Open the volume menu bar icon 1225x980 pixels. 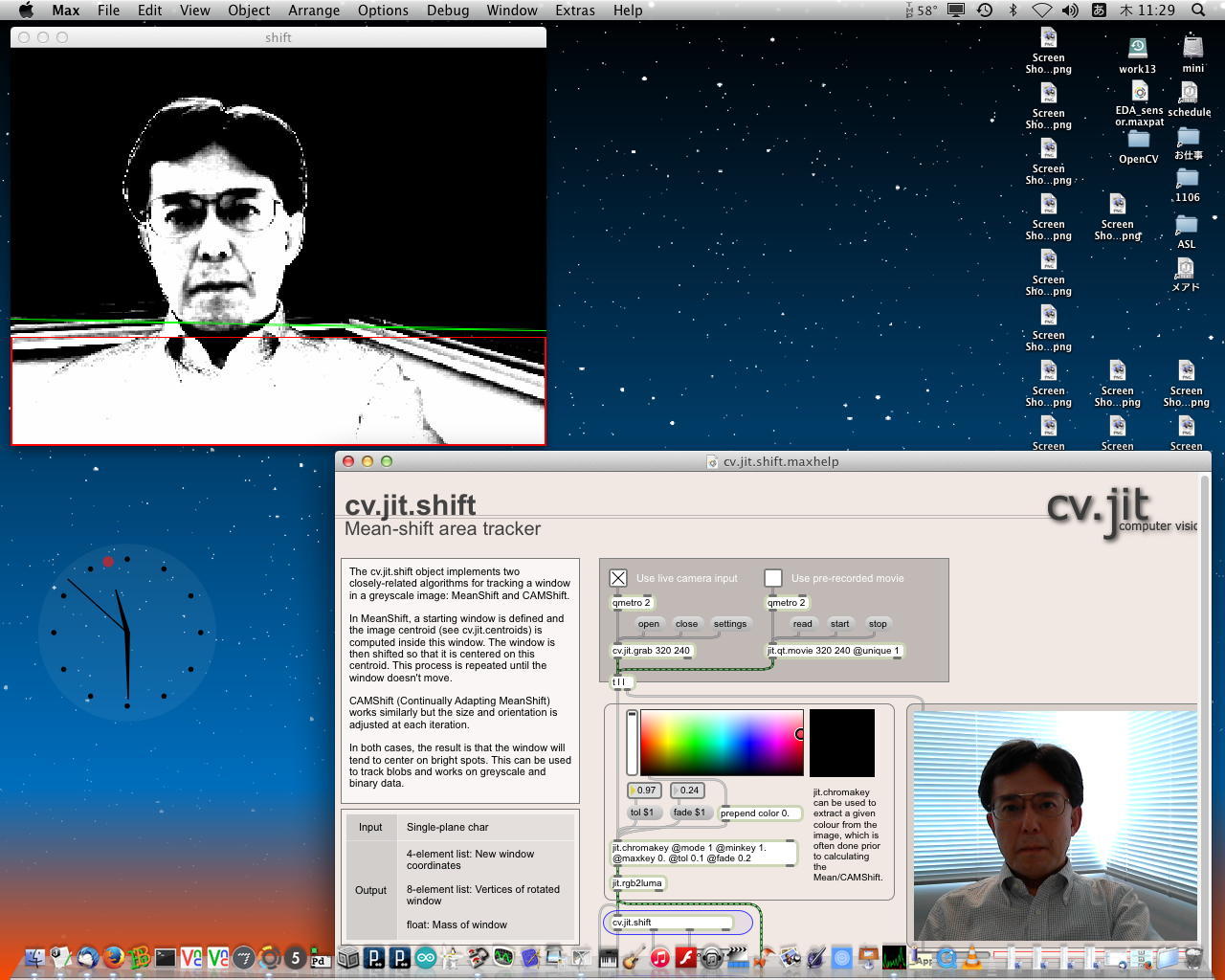pyautogui.click(x=1070, y=11)
